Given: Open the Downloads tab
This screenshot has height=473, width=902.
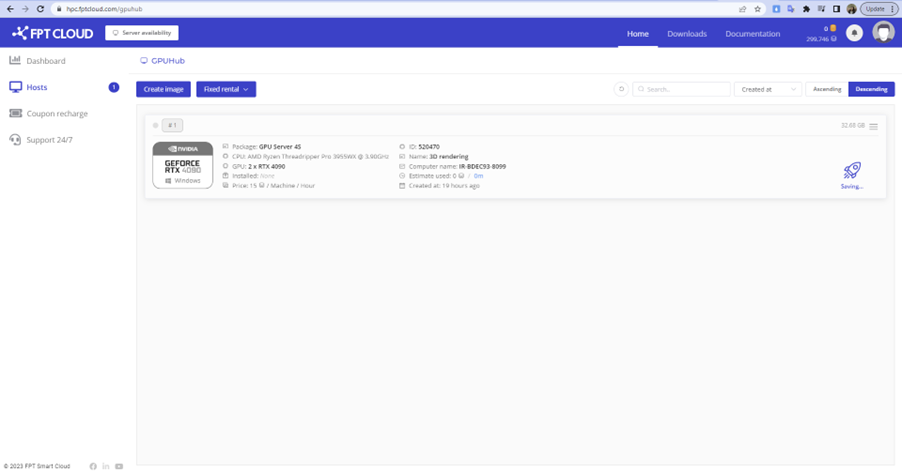Looking at the screenshot, I should pos(687,34).
